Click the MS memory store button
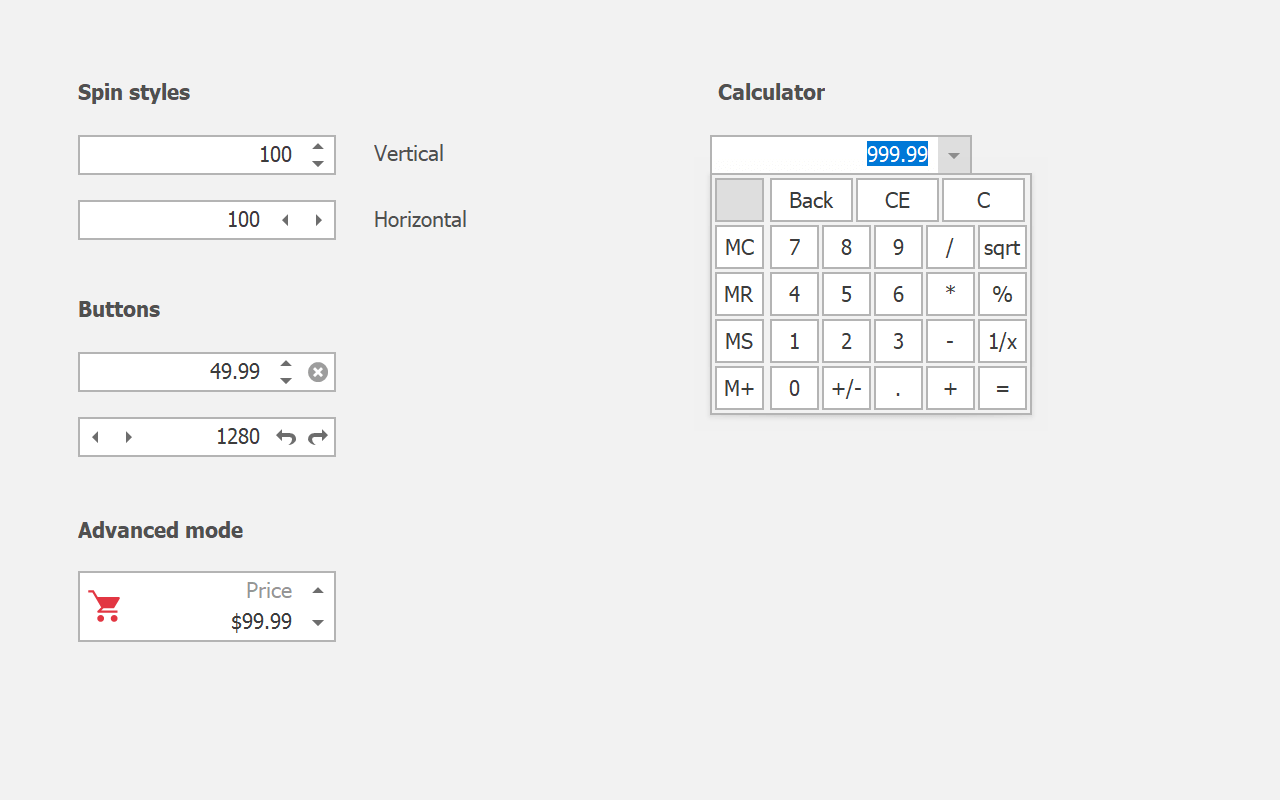Screen dimensions: 1280x800 pyautogui.click(x=739, y=341)
